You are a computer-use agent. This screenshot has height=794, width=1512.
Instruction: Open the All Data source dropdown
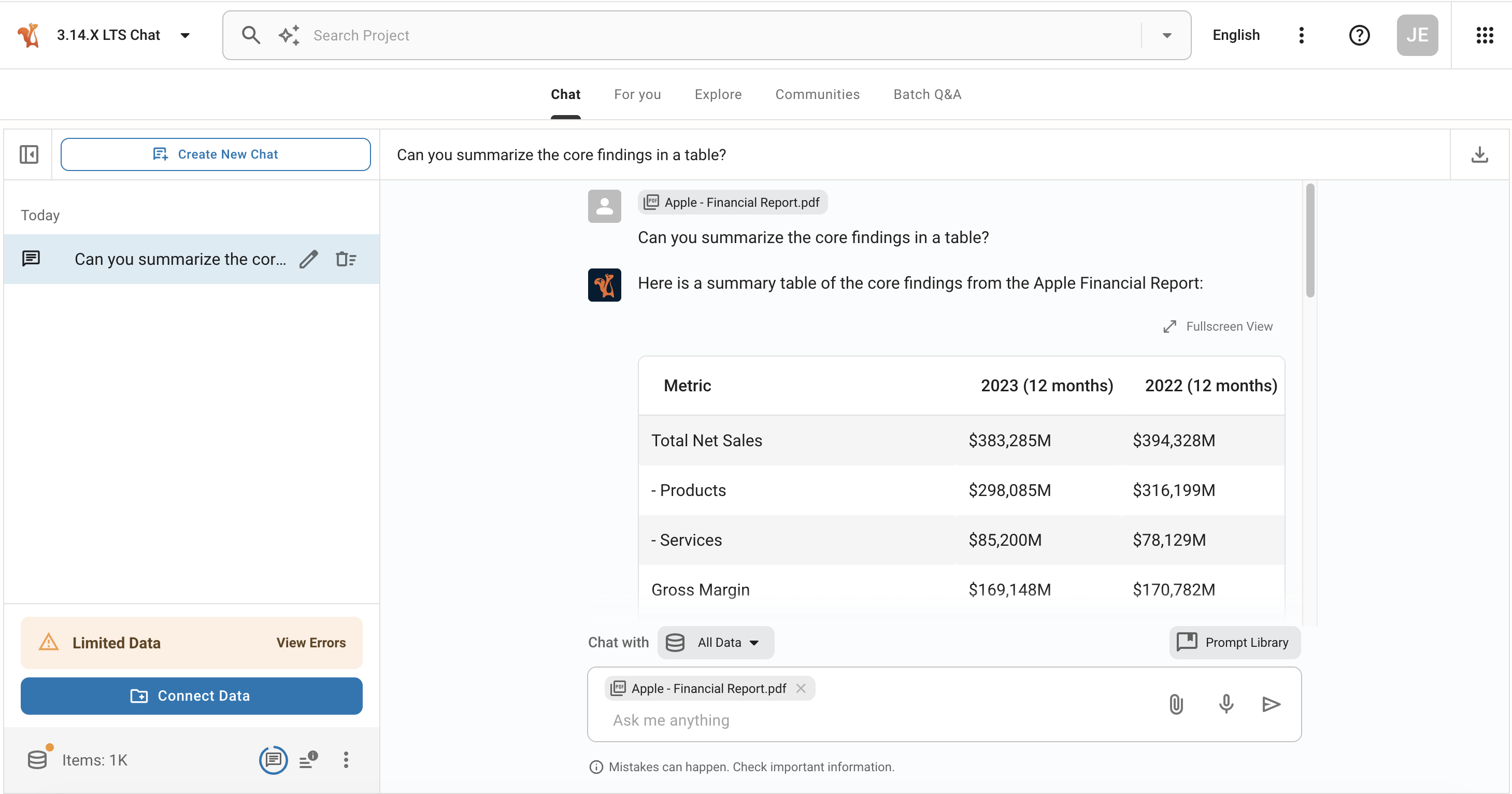(716, 643)
